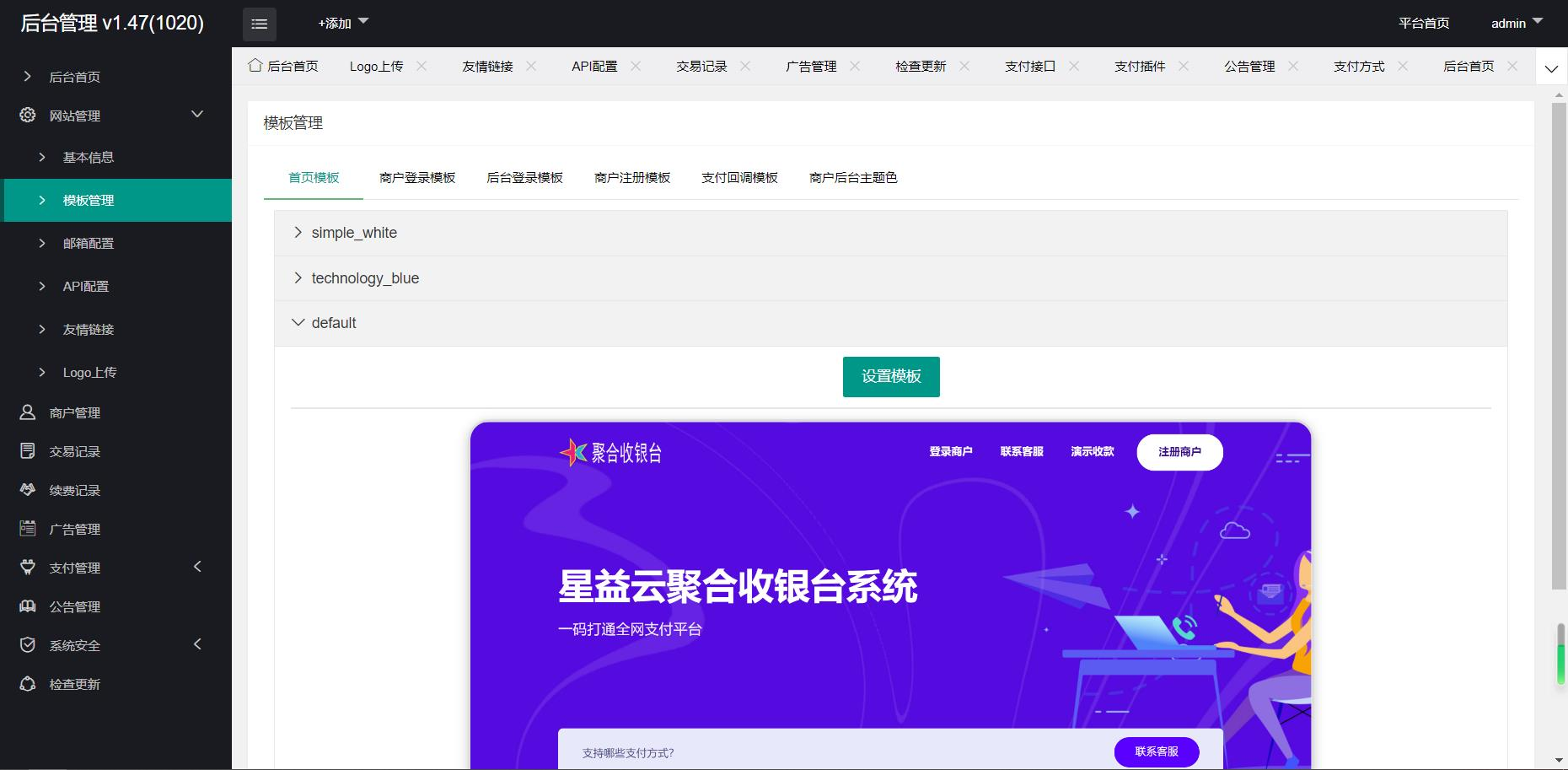Expand the simple_white template panel
1568x770 pixels.
coord(354,233)
